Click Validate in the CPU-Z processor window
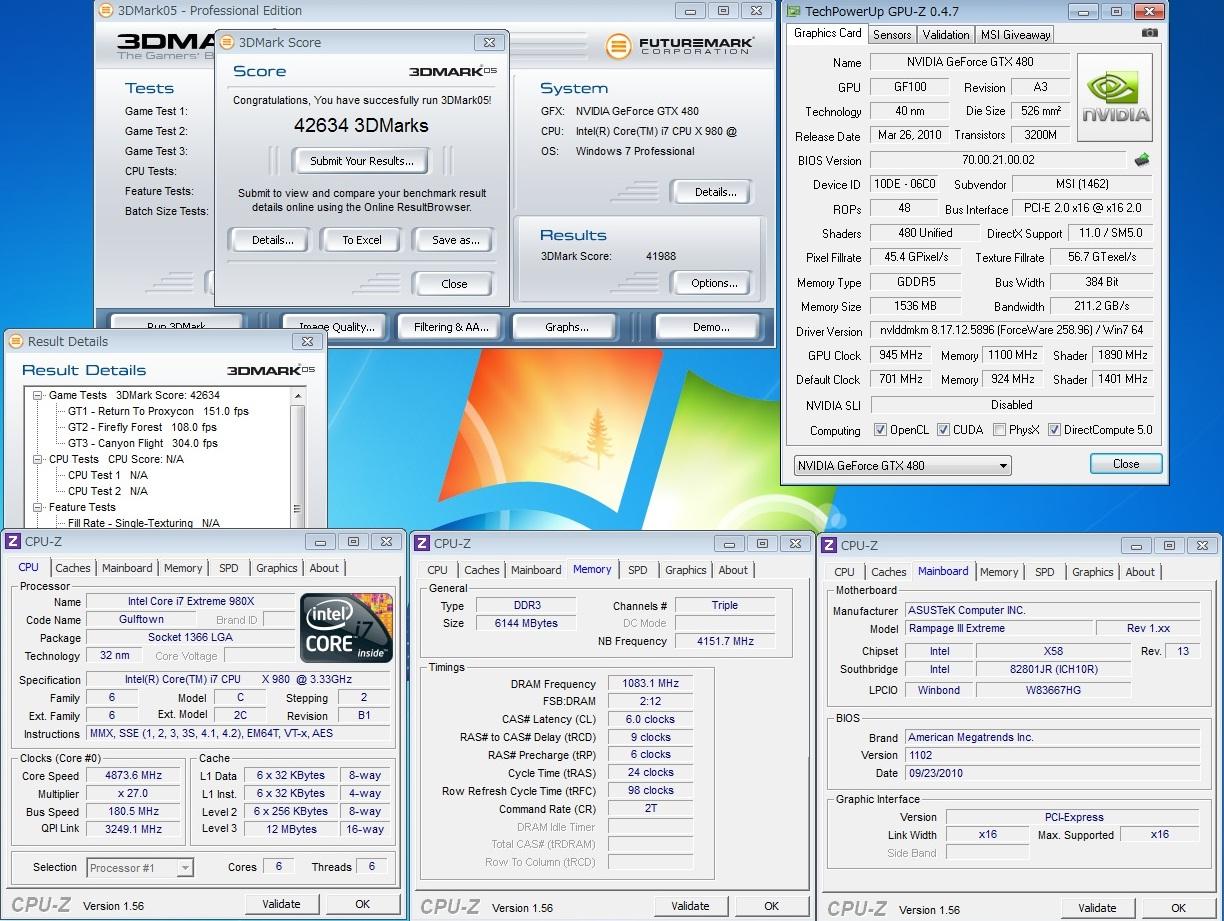This screenshot has height=921, width=1224. tap(281, 904)
